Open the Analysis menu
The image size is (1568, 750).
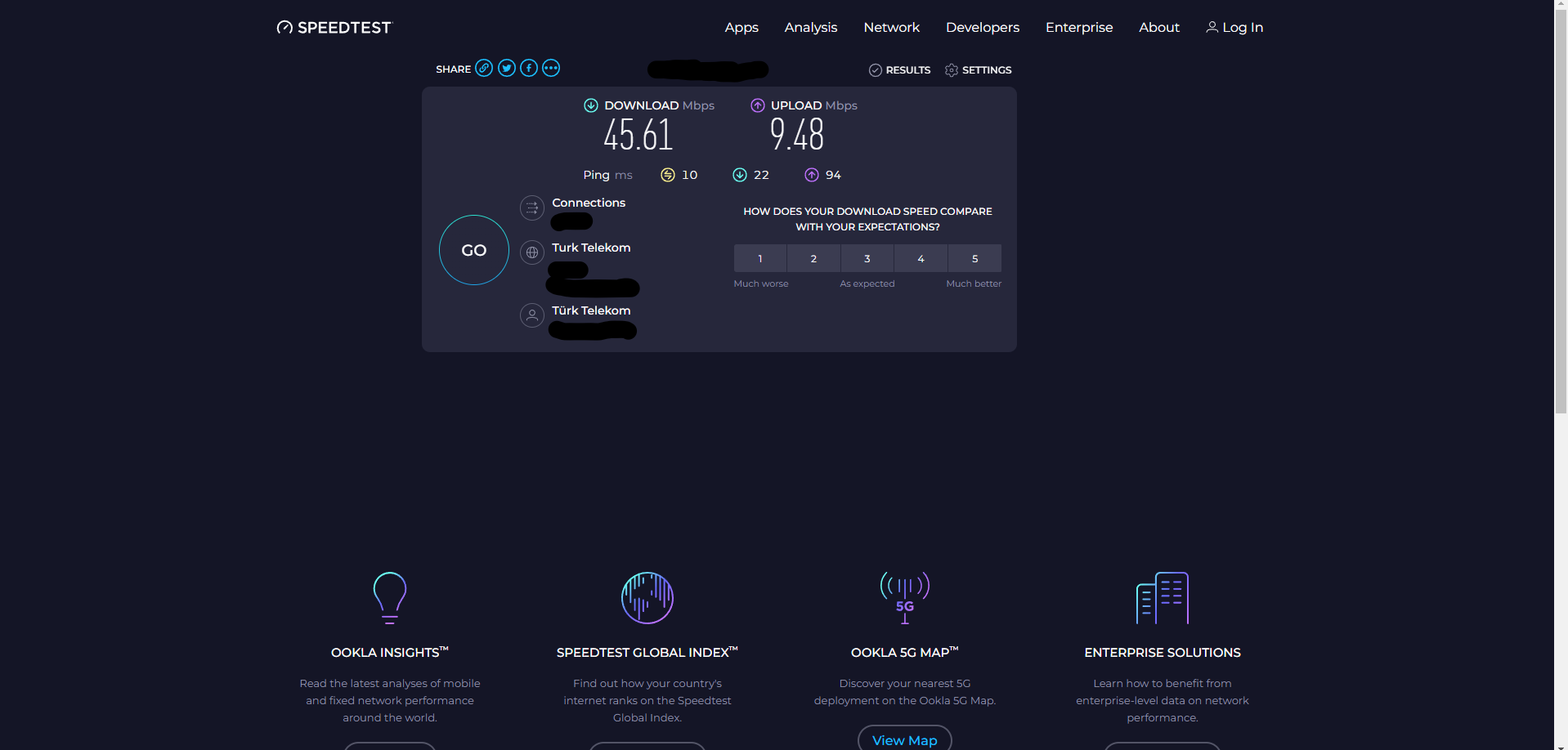(811, 28)
